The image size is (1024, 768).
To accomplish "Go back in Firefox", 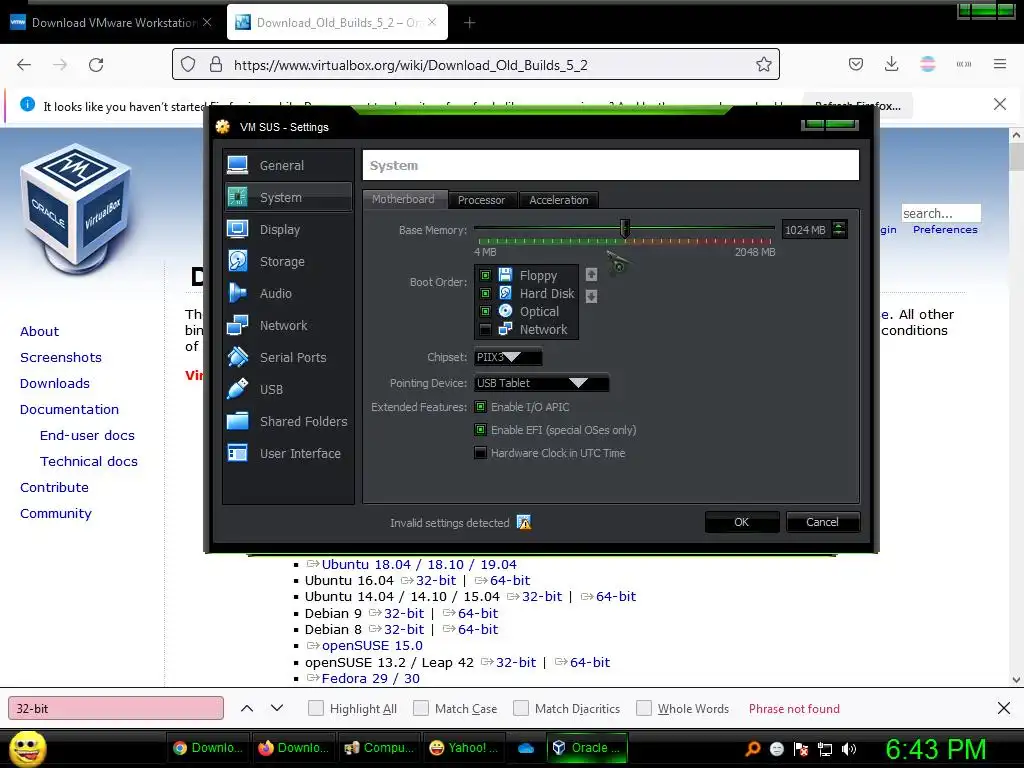I will [x=24, y=65].
